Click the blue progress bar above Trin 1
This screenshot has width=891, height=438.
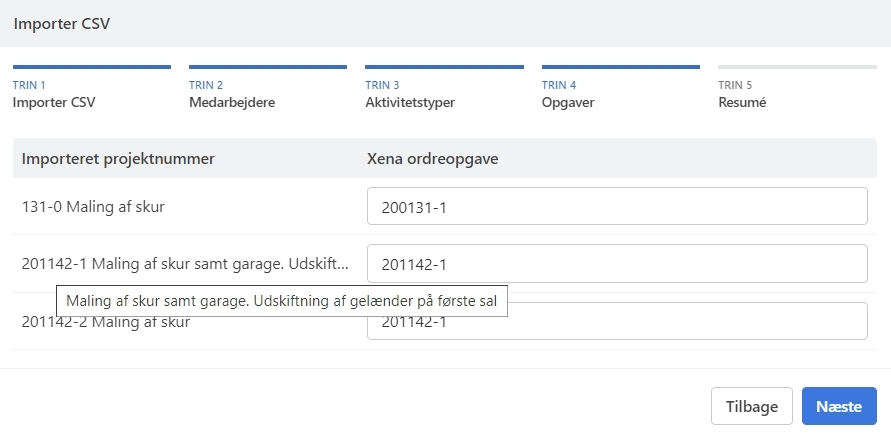point(92,67)
